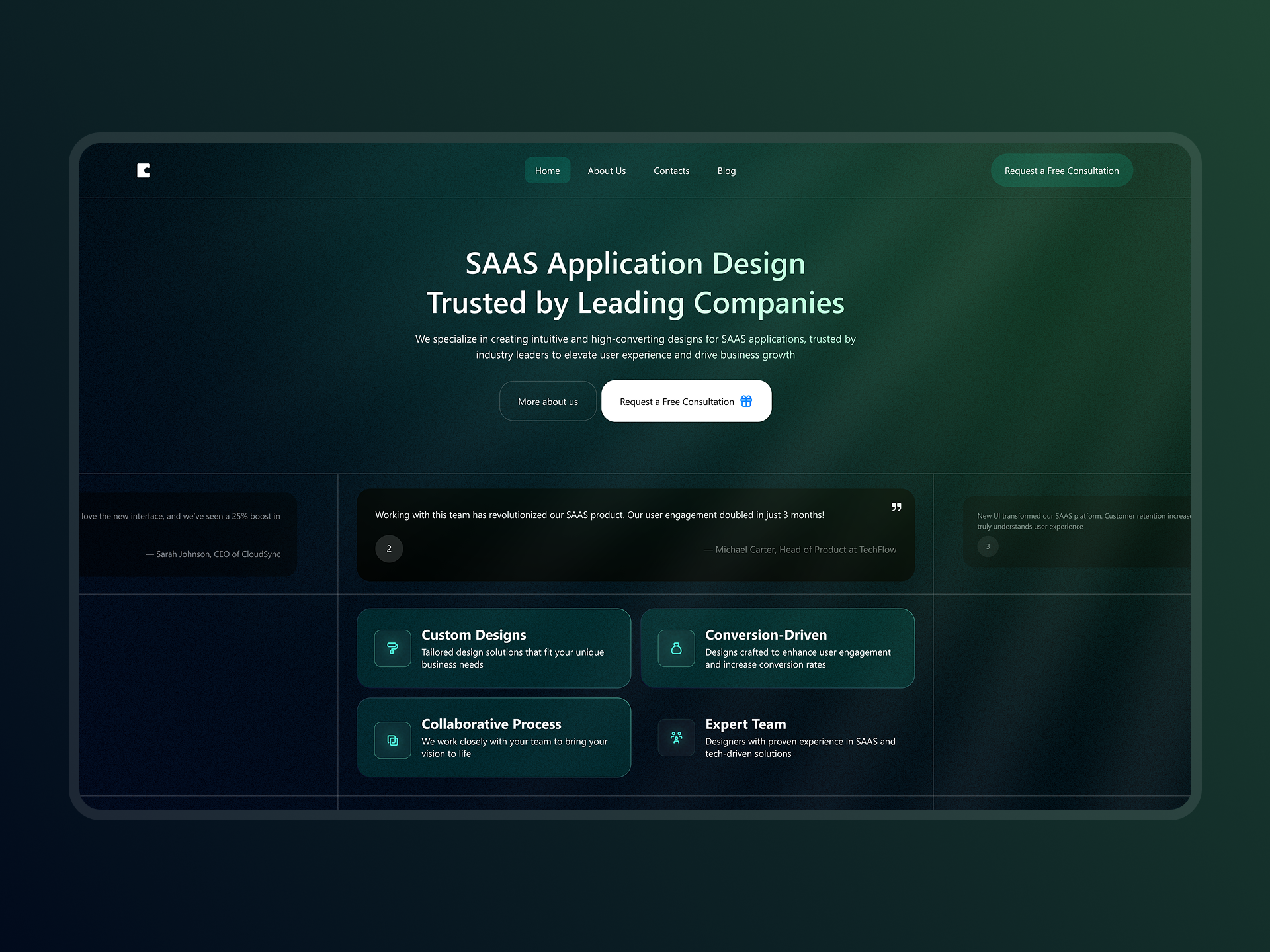Navigate to the Blog section

click(x=726, y=170)
